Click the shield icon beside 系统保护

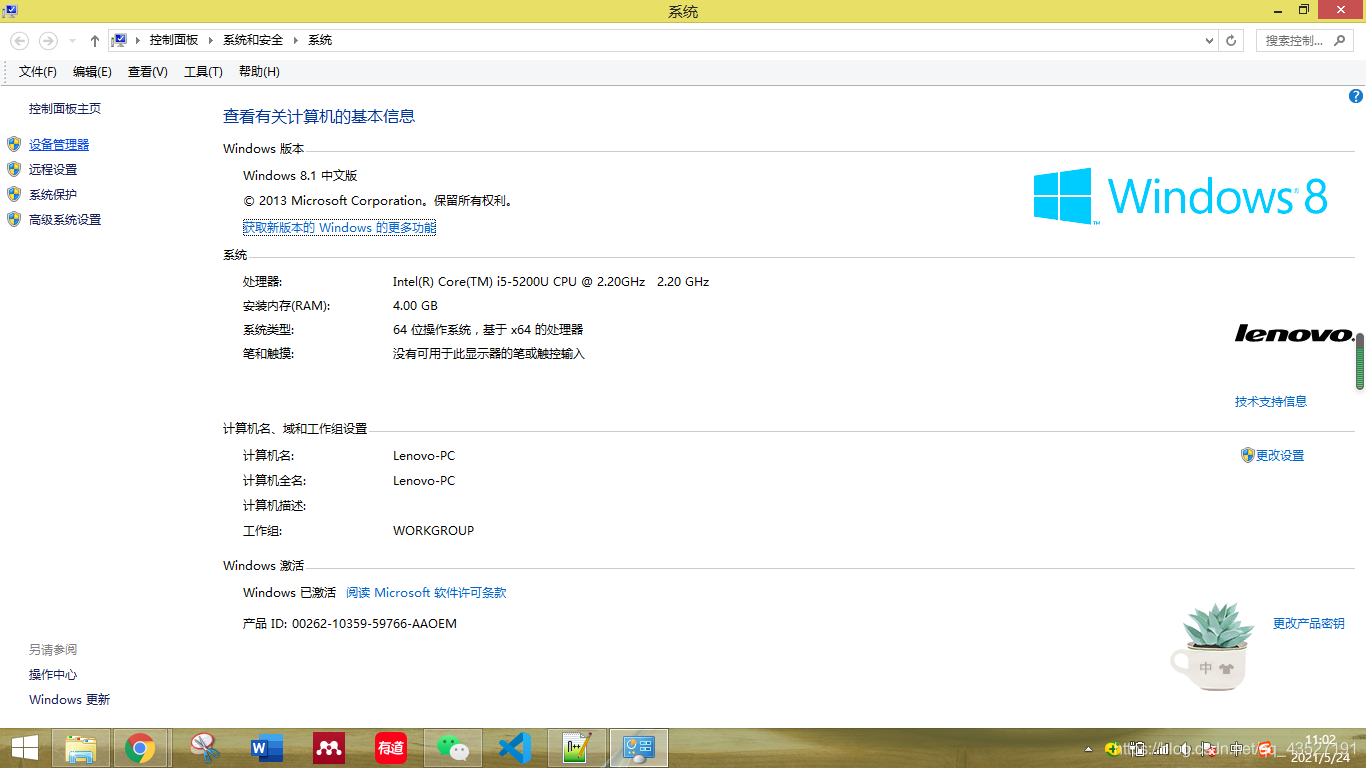(14, 195)
